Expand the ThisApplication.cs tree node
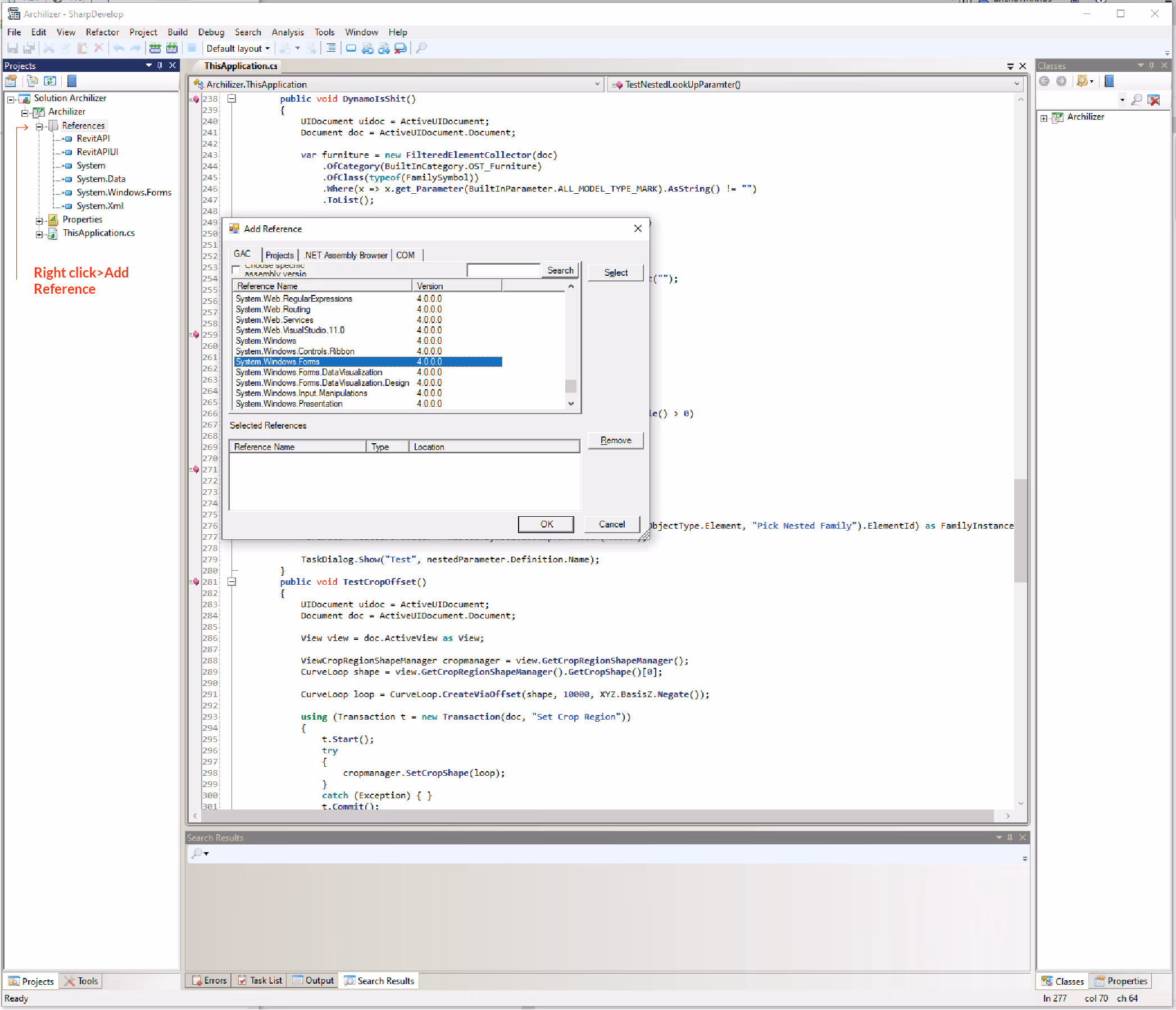The height and width of the screenshot is (1010, 1176). [x=39, y=234]
